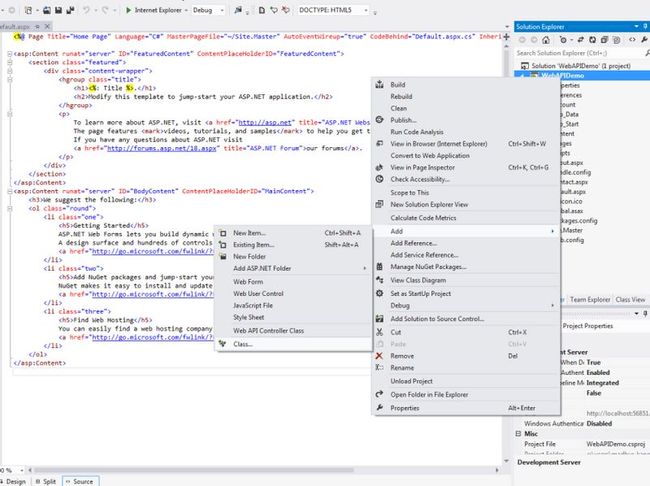Click the Open File toolbar icon
Viewport: 650px width, 486px height.
tap(47, 10)
